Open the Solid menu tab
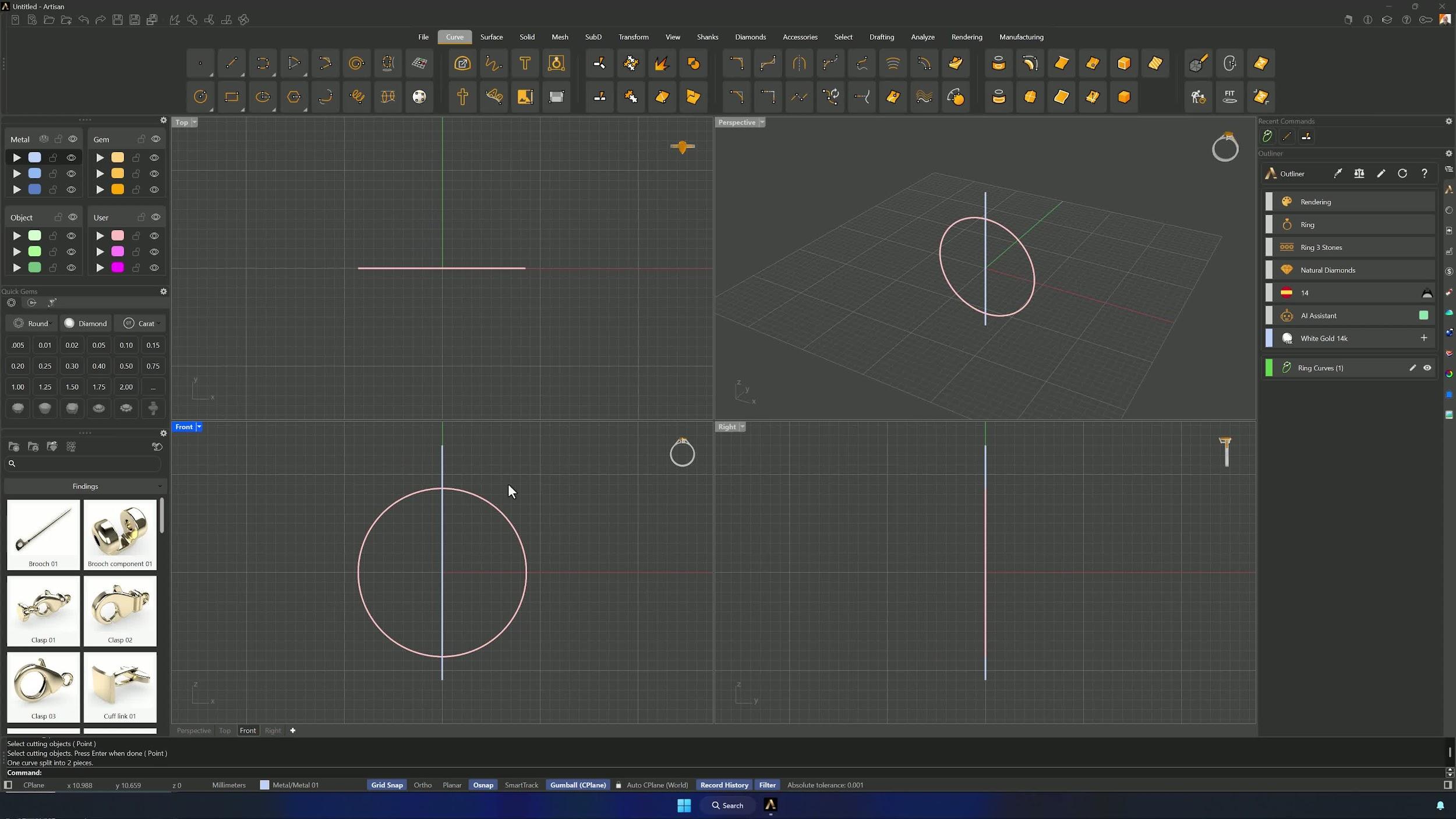This screenshot has width=1456, height=819. [527, 37]
